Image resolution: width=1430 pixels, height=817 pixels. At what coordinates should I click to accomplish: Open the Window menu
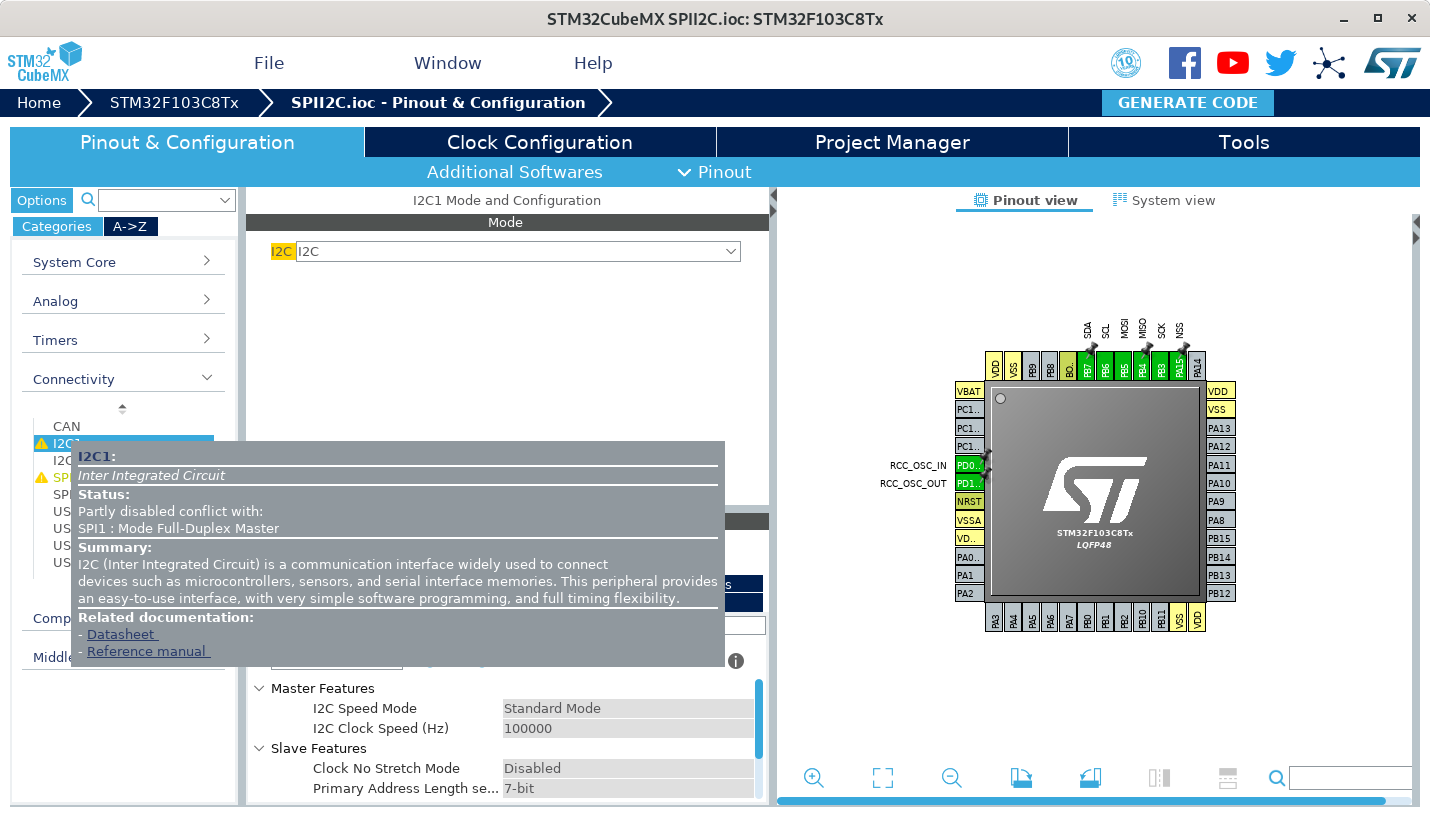pos(448,63)
